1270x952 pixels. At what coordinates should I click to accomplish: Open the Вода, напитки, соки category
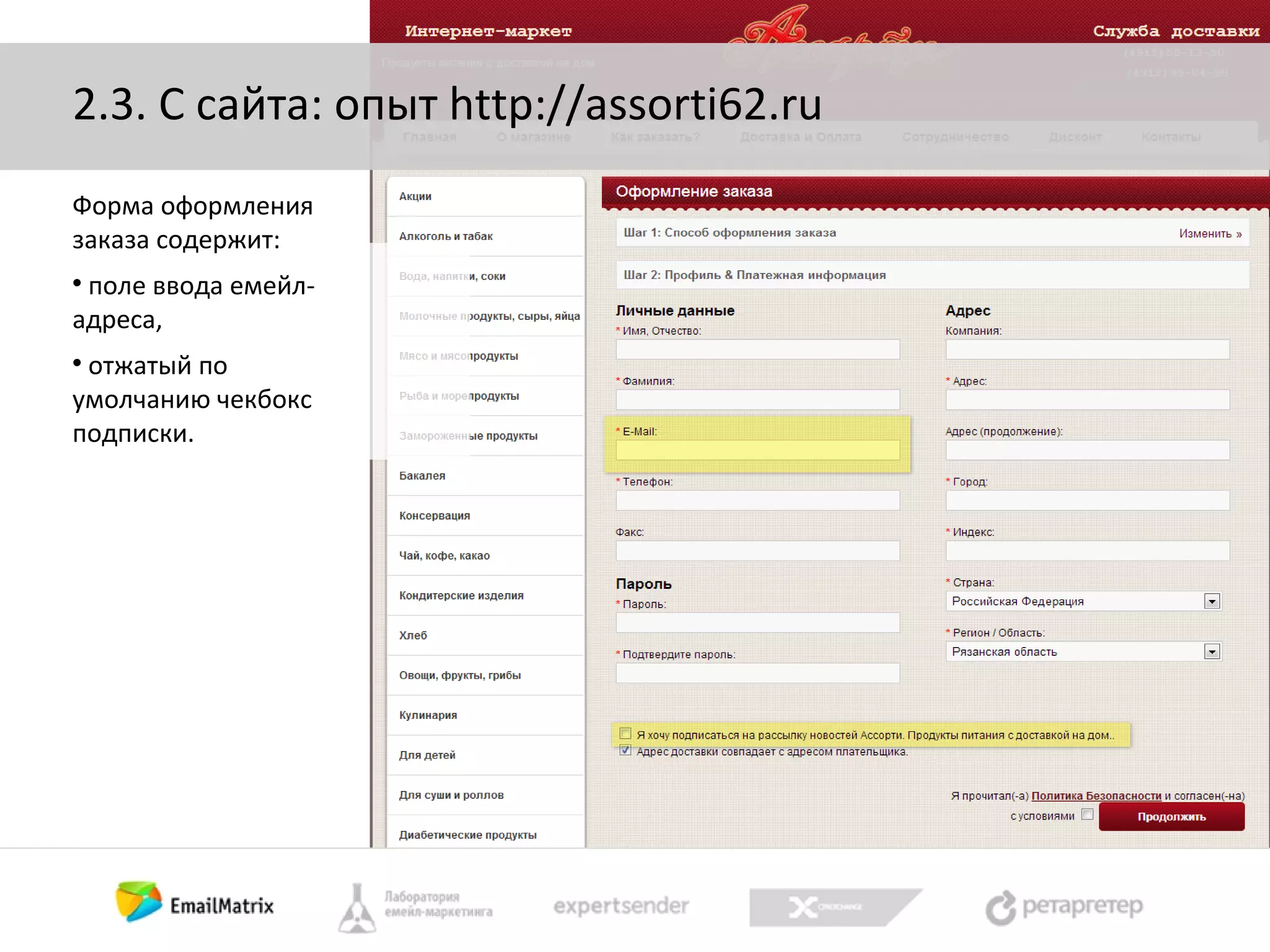(x=485, y=276)
